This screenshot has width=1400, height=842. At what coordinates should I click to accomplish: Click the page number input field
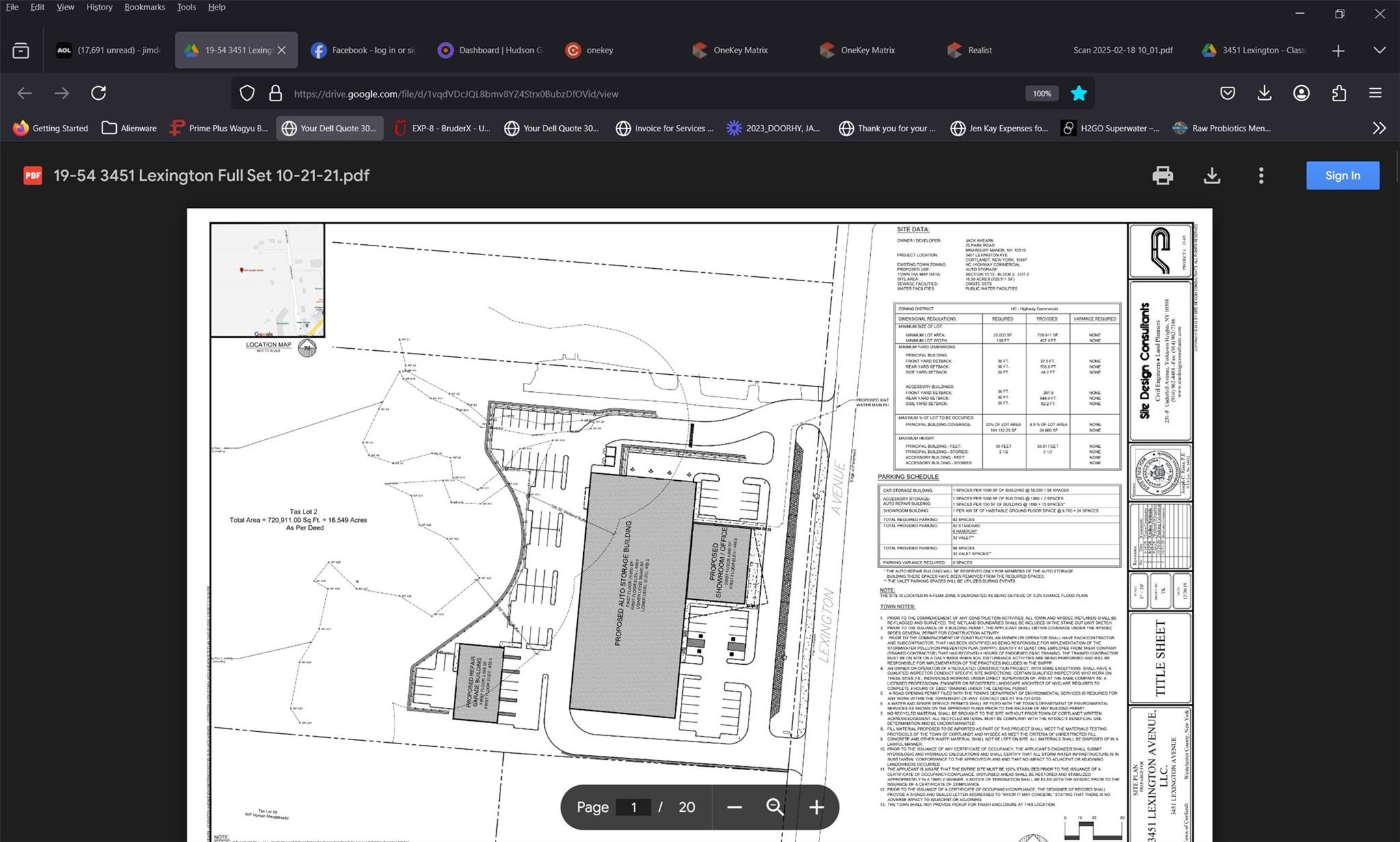[633, 807]
